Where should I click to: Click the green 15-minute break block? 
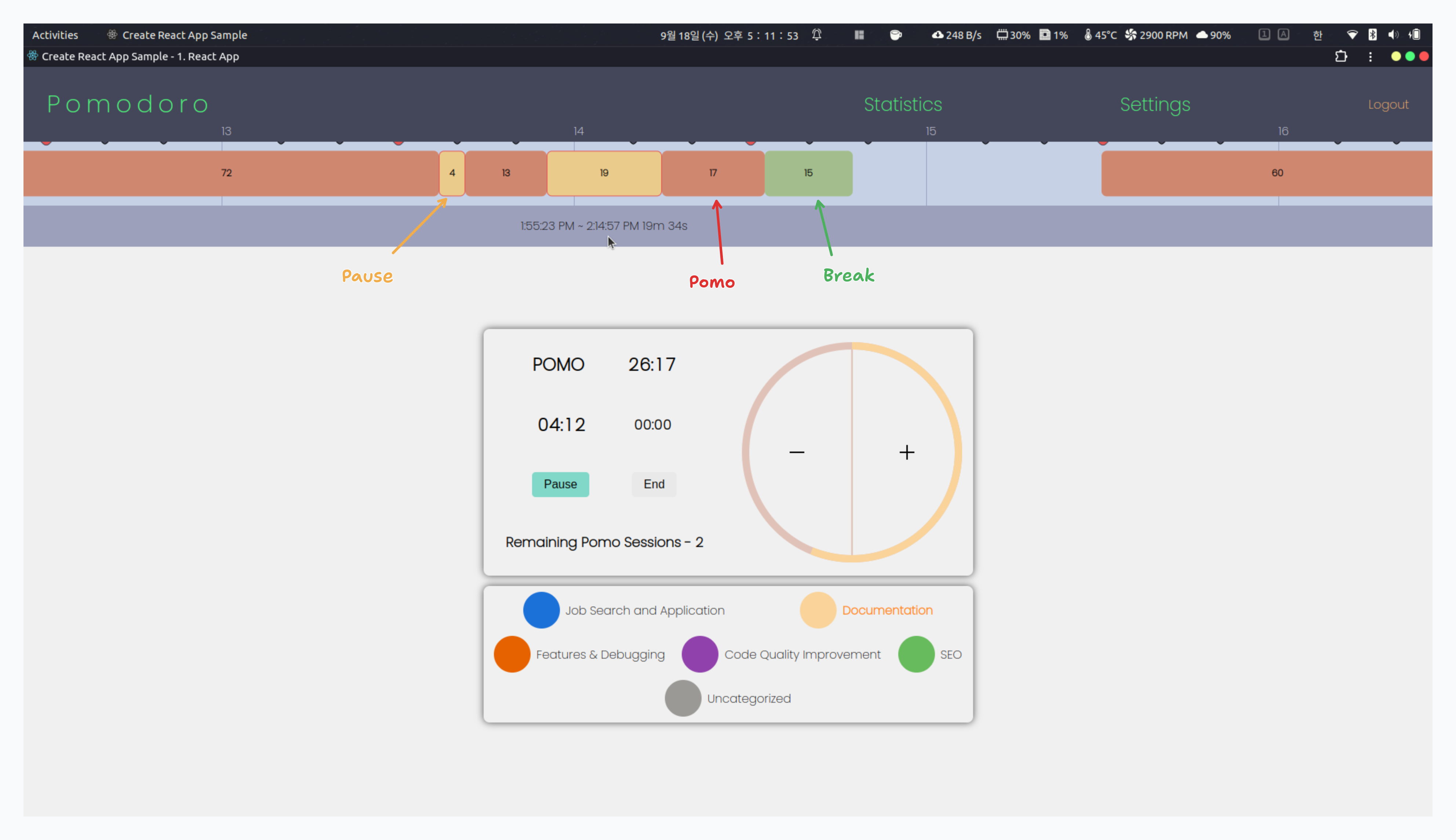(808, 173)
